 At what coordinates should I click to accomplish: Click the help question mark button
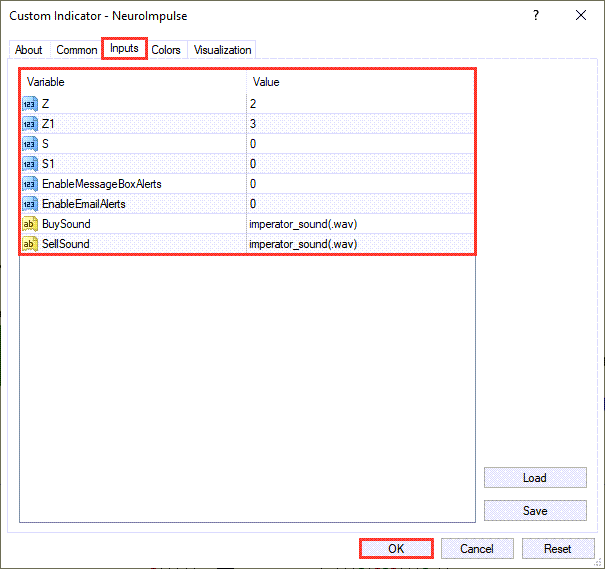pyautogui.click(x=536, y=16)
